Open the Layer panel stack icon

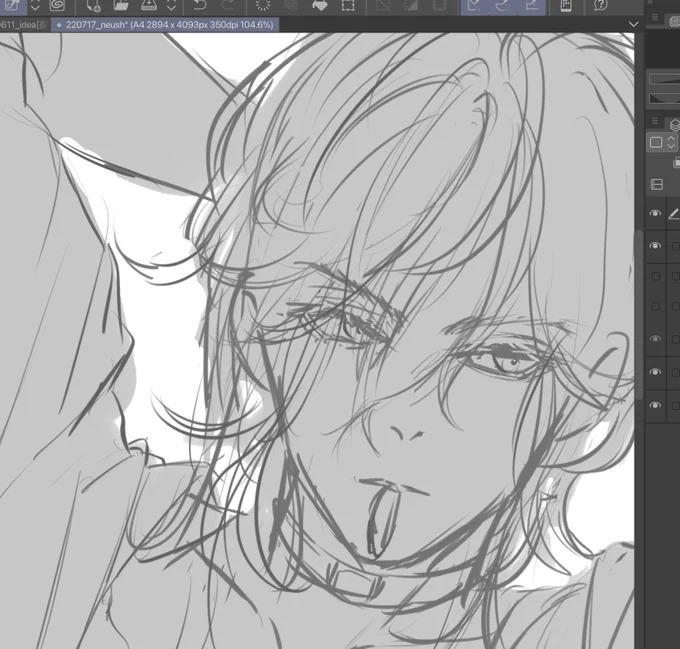[674, 125]
